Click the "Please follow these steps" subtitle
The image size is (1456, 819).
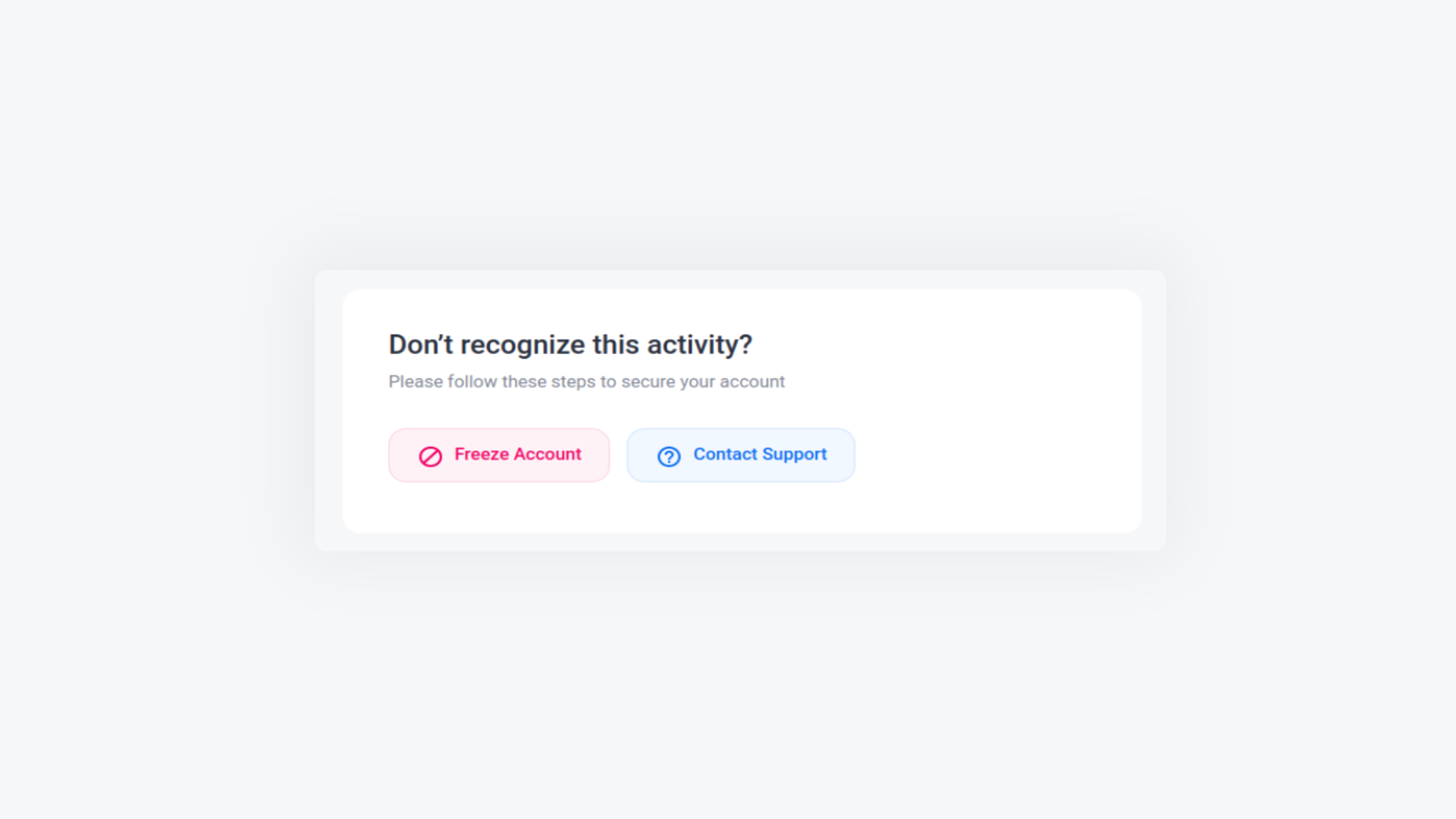[x=586, y=381]
